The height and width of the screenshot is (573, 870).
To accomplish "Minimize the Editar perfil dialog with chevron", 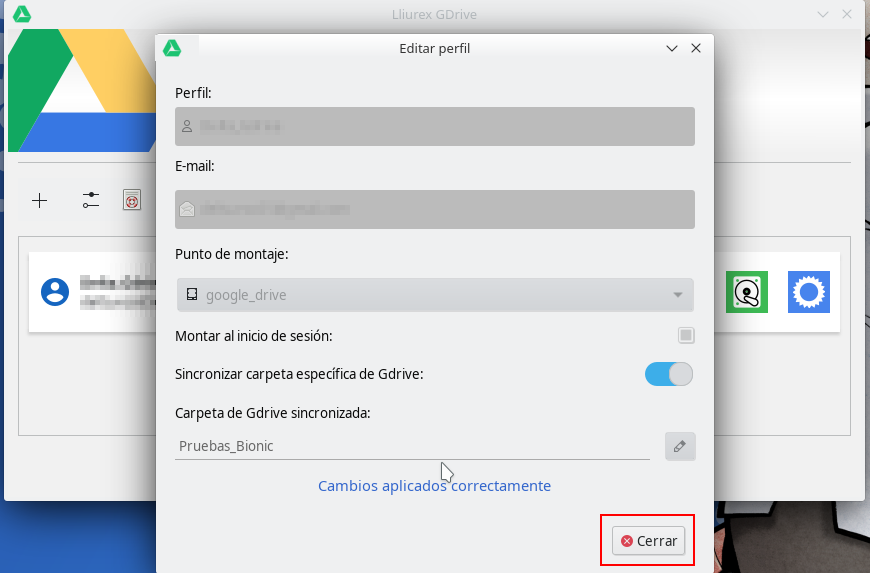I will (x=672, y=48).
